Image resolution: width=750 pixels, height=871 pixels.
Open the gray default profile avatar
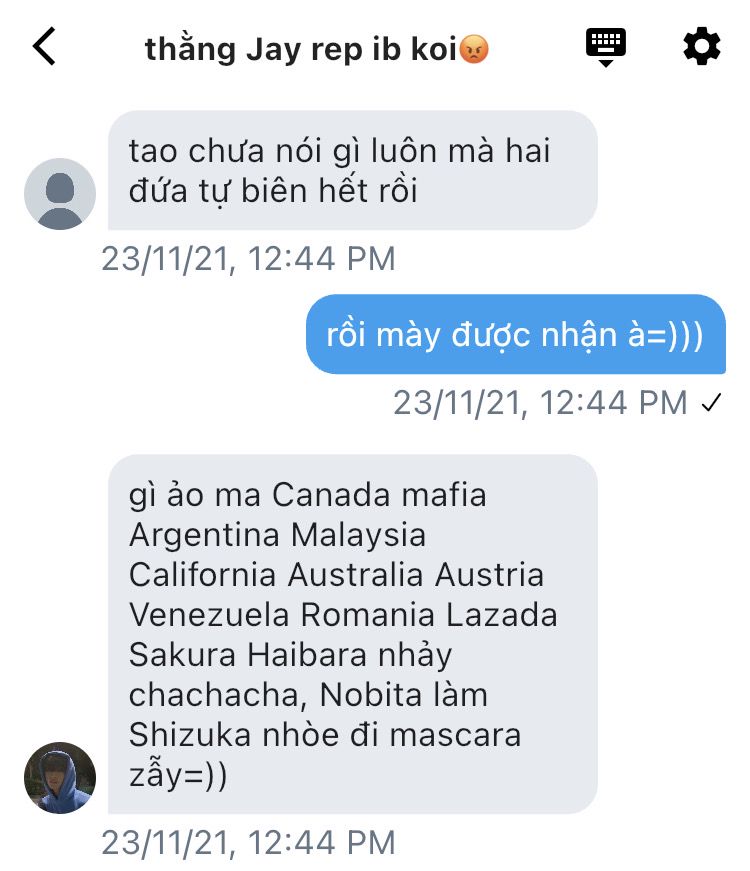click(60, 194)
